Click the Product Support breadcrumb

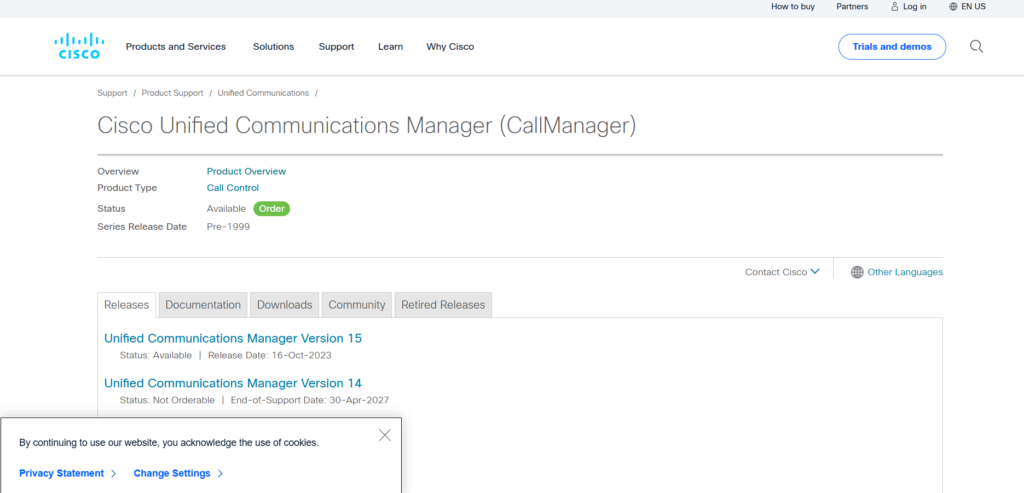pyautogui.click(x=172, y=93)
